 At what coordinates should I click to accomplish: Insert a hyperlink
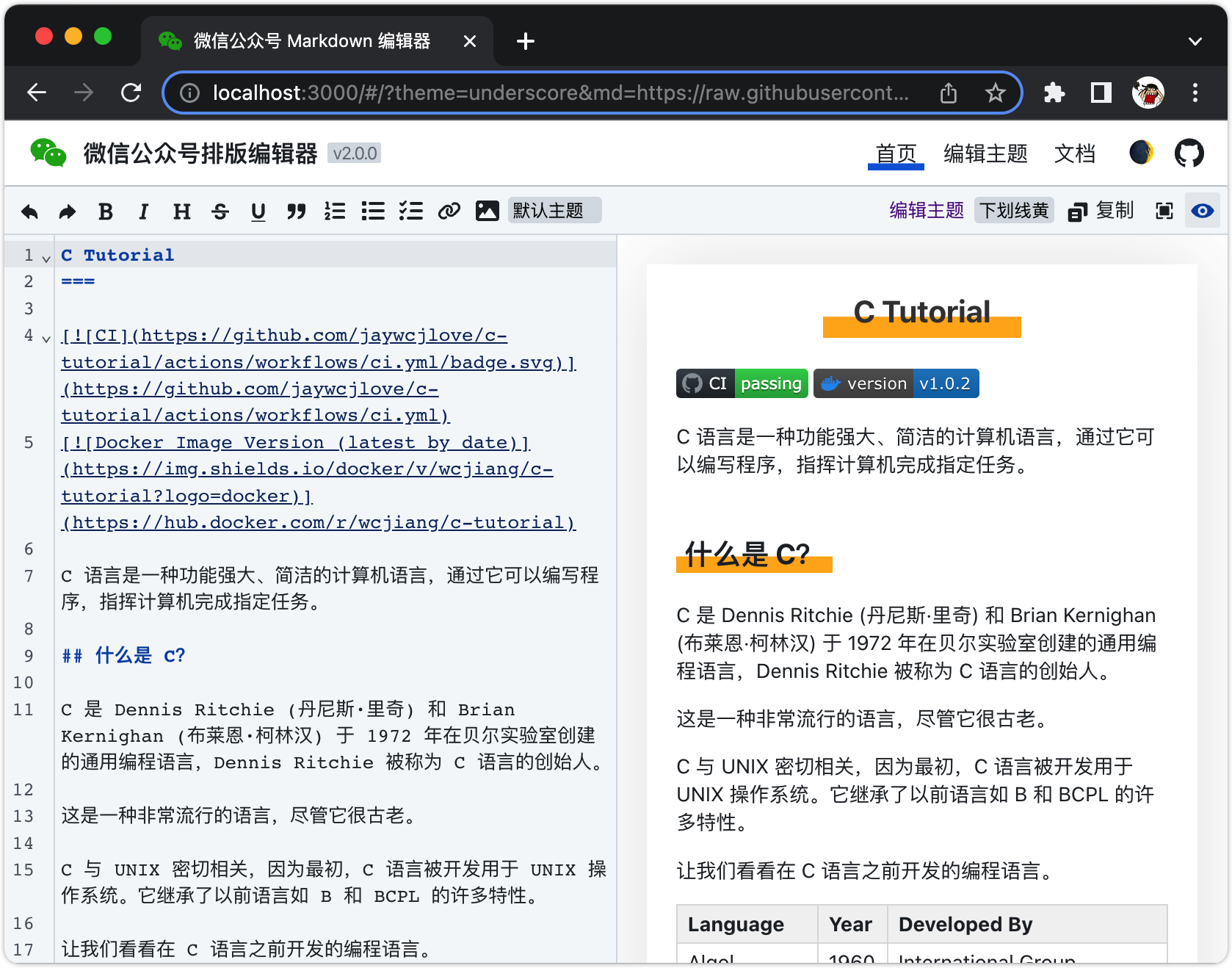coord(449,211)
